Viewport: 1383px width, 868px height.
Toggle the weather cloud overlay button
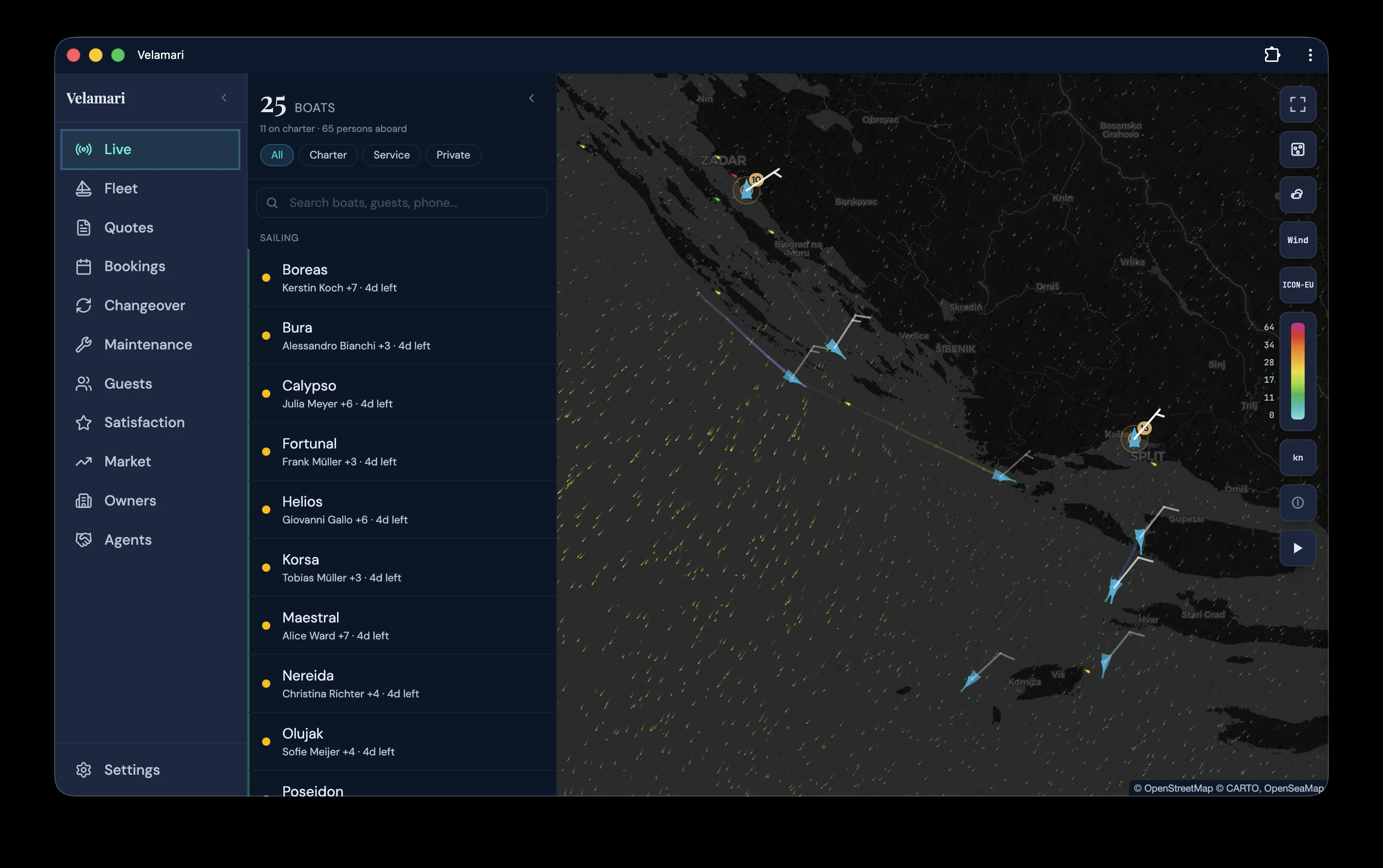pos(1297,195)
